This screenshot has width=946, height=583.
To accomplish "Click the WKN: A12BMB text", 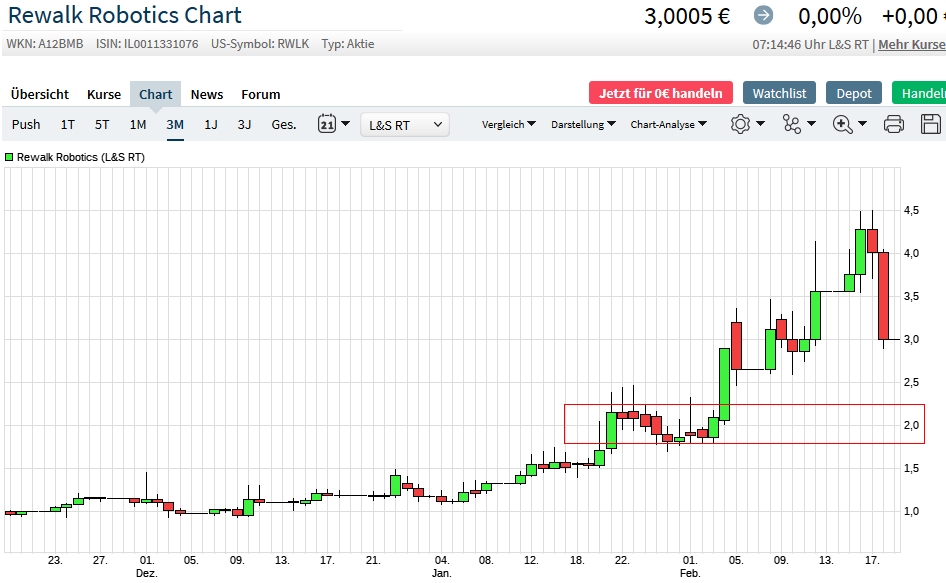I will pyautogui.click(x=45, y=44).
